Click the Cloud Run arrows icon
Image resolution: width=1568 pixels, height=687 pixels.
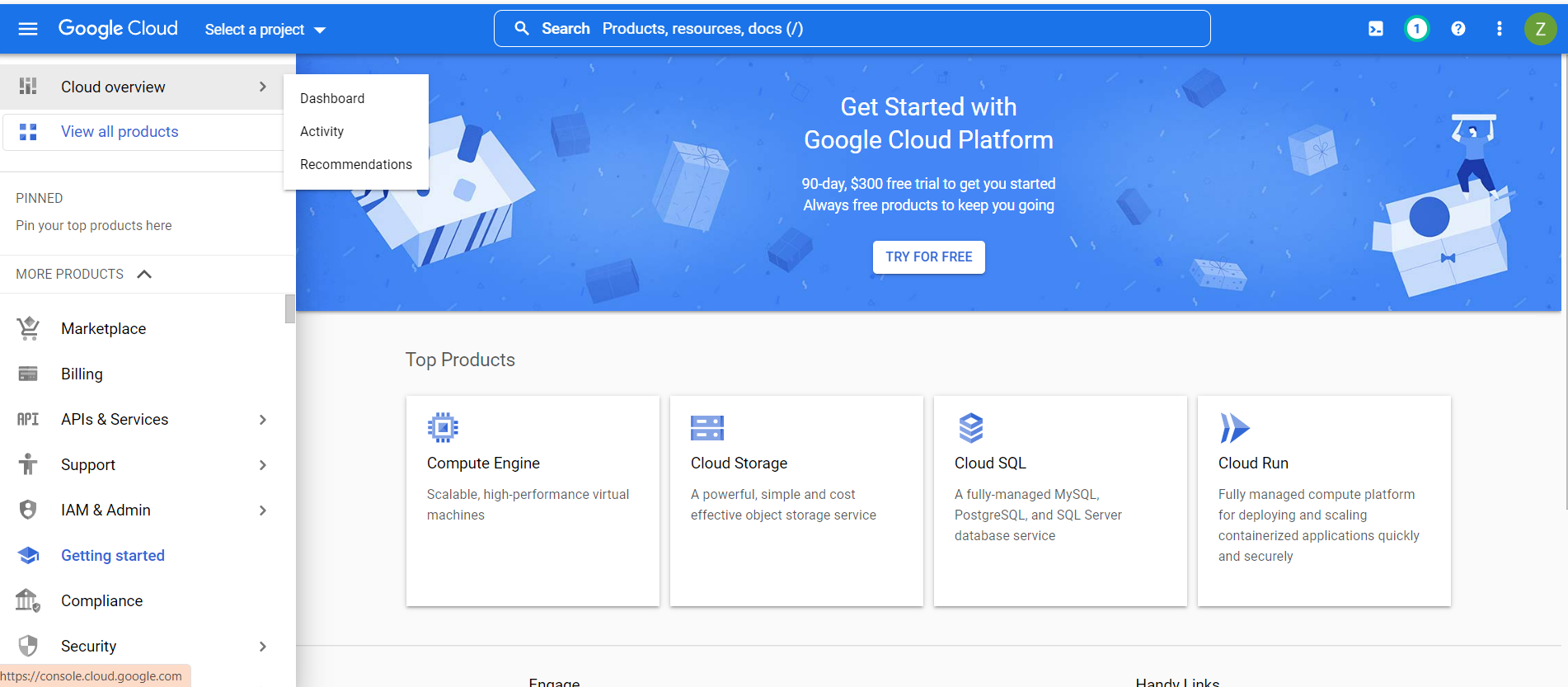pos(1234,428)
